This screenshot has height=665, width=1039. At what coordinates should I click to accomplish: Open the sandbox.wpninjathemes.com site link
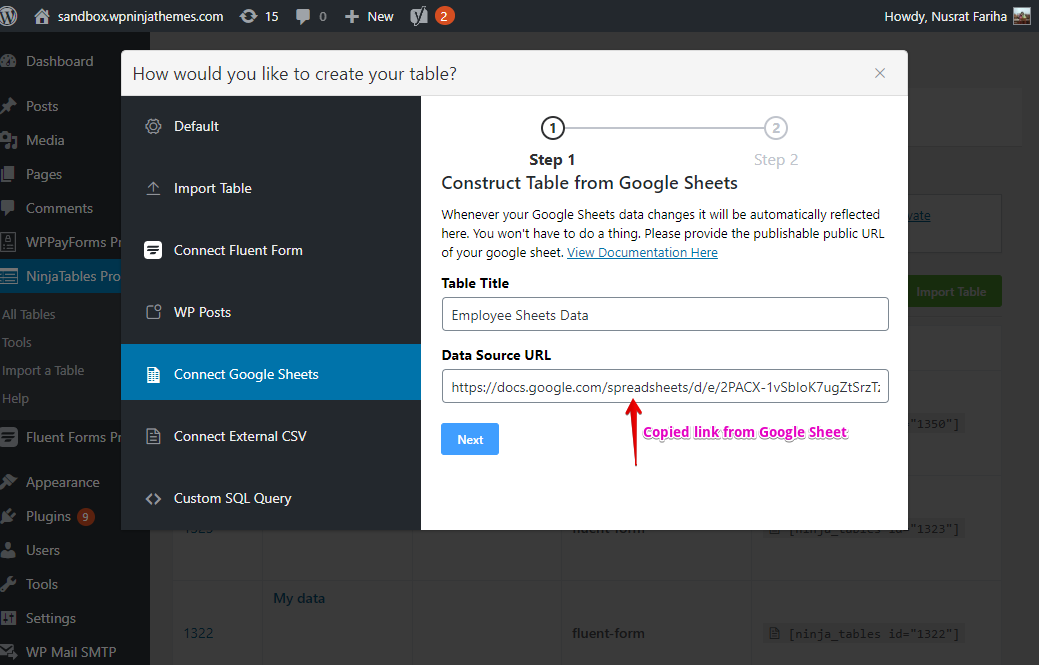coord(140,17)
